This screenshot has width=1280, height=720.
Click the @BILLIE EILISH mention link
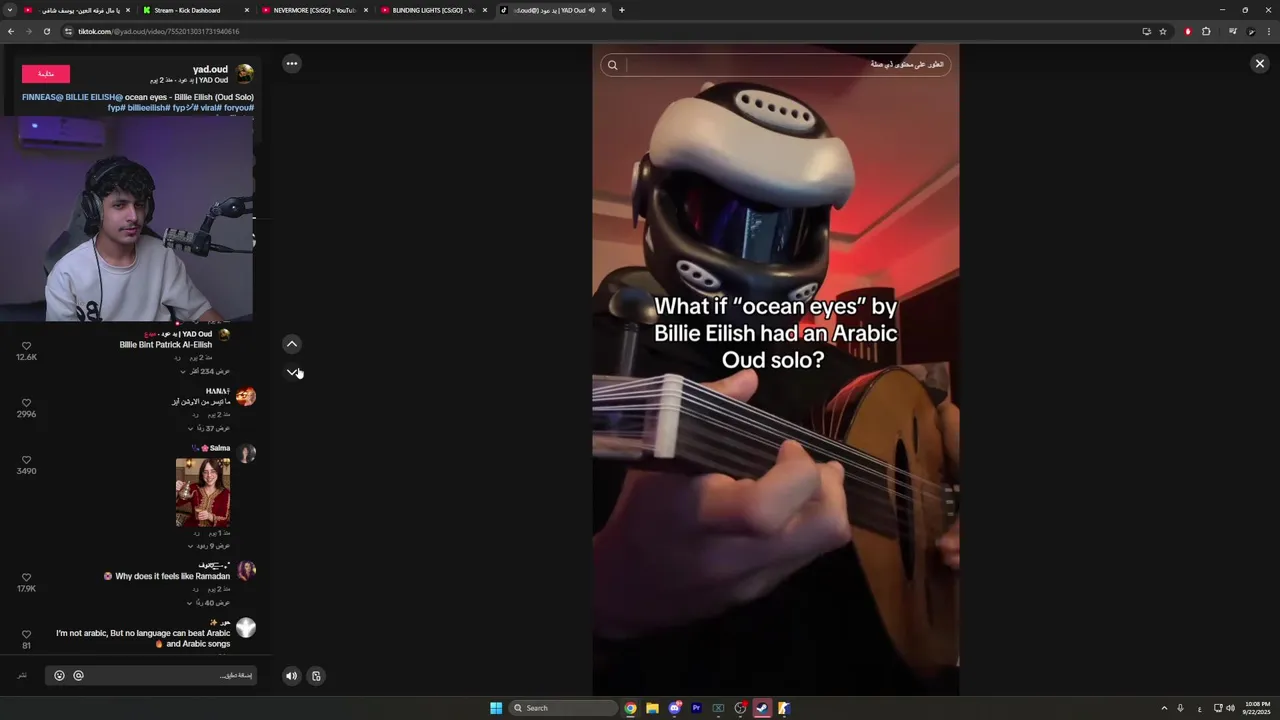point(93,97)
